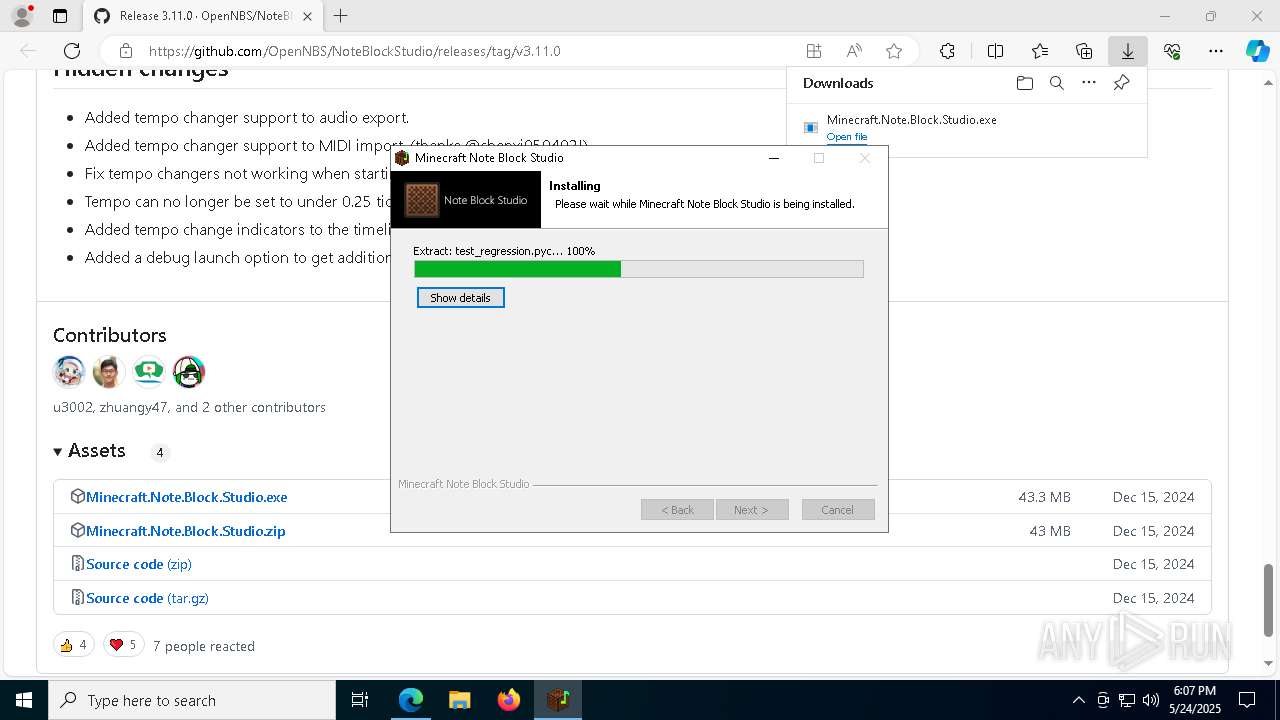The width and height of the screenshot is (1280, 720).
Task: Click Minecraft.Note.Block.Studio.exe in Downloads panel
Action: click(x=911, y=119)
